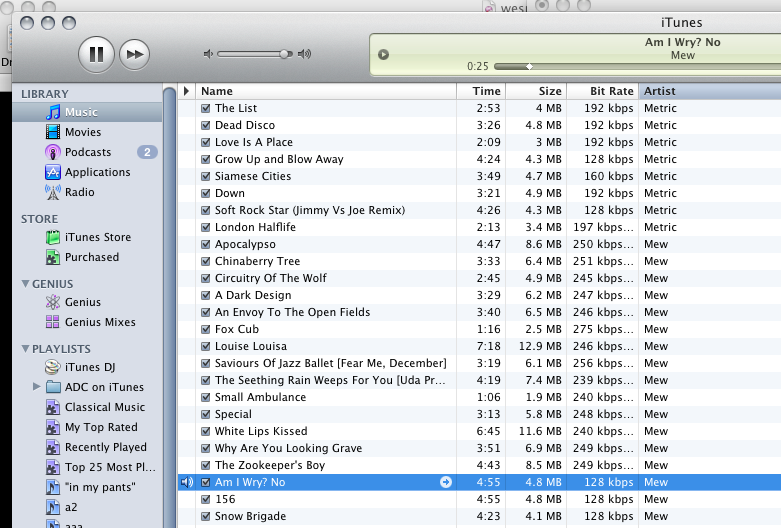Click the low volume speaker icon
This screenshot has width=781, height=528.
coord(208,54)
